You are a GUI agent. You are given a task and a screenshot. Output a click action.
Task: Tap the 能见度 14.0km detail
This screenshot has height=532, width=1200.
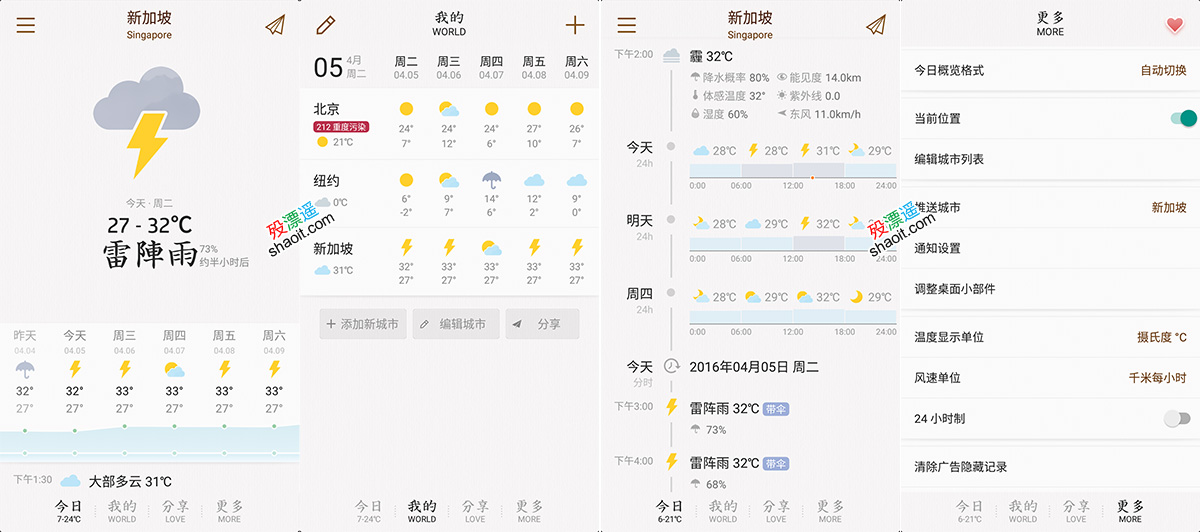819,78
